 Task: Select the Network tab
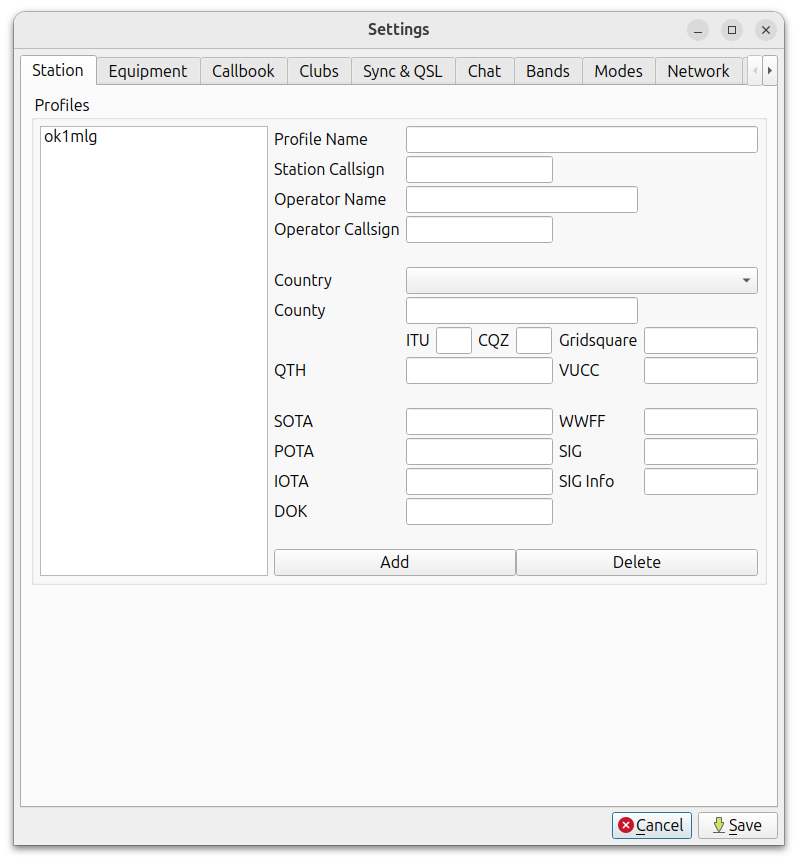pos(698,71)
